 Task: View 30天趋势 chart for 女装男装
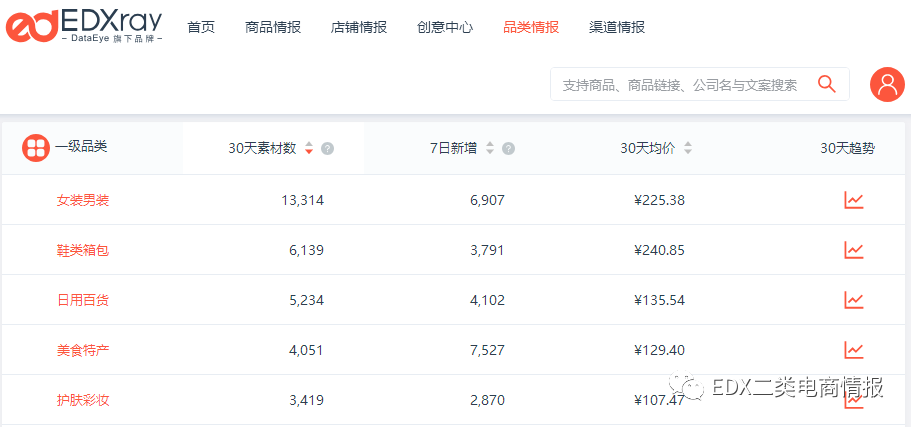point(853,200)
